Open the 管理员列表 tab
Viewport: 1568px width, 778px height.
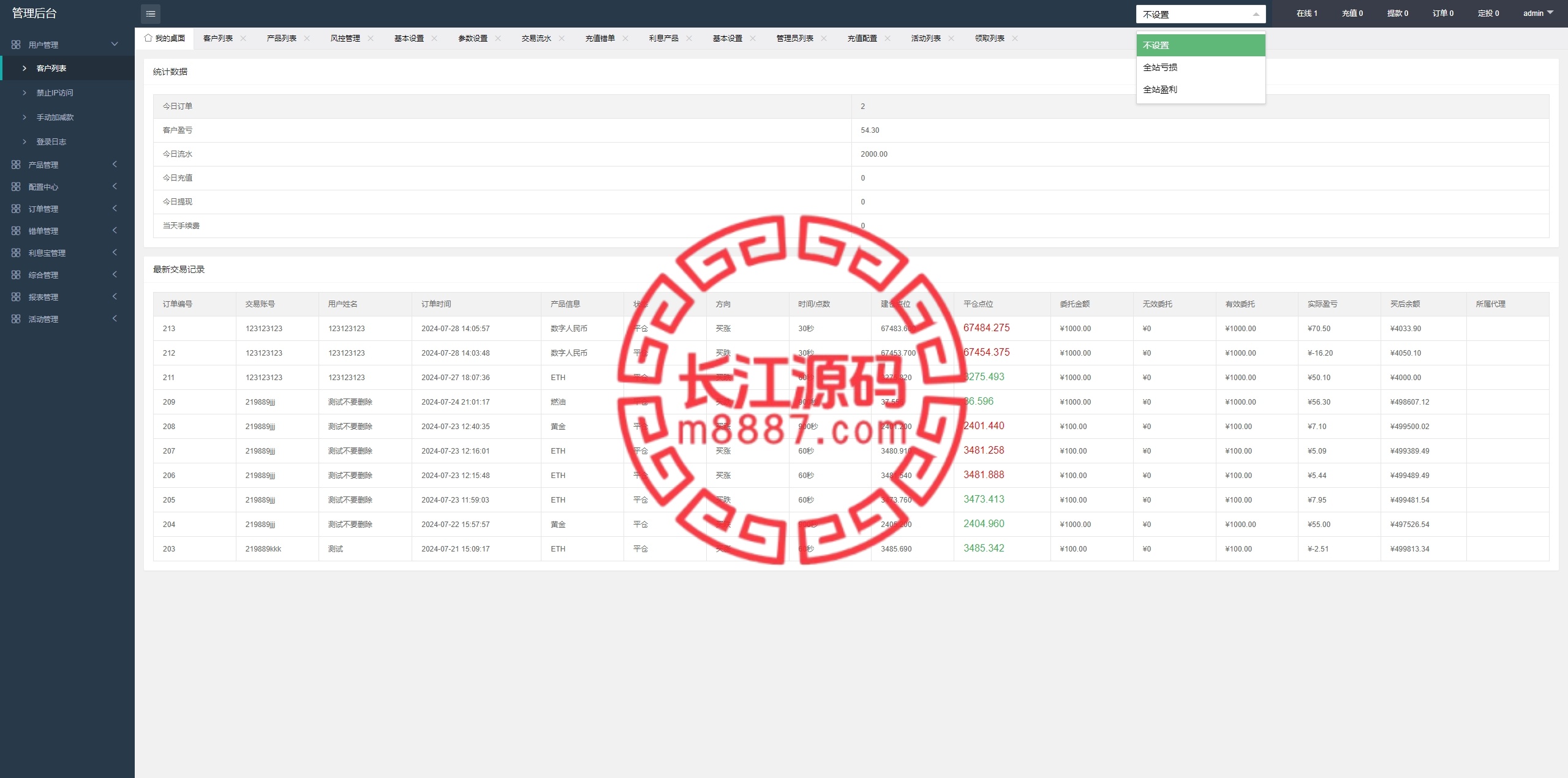[x=795, y=38]
